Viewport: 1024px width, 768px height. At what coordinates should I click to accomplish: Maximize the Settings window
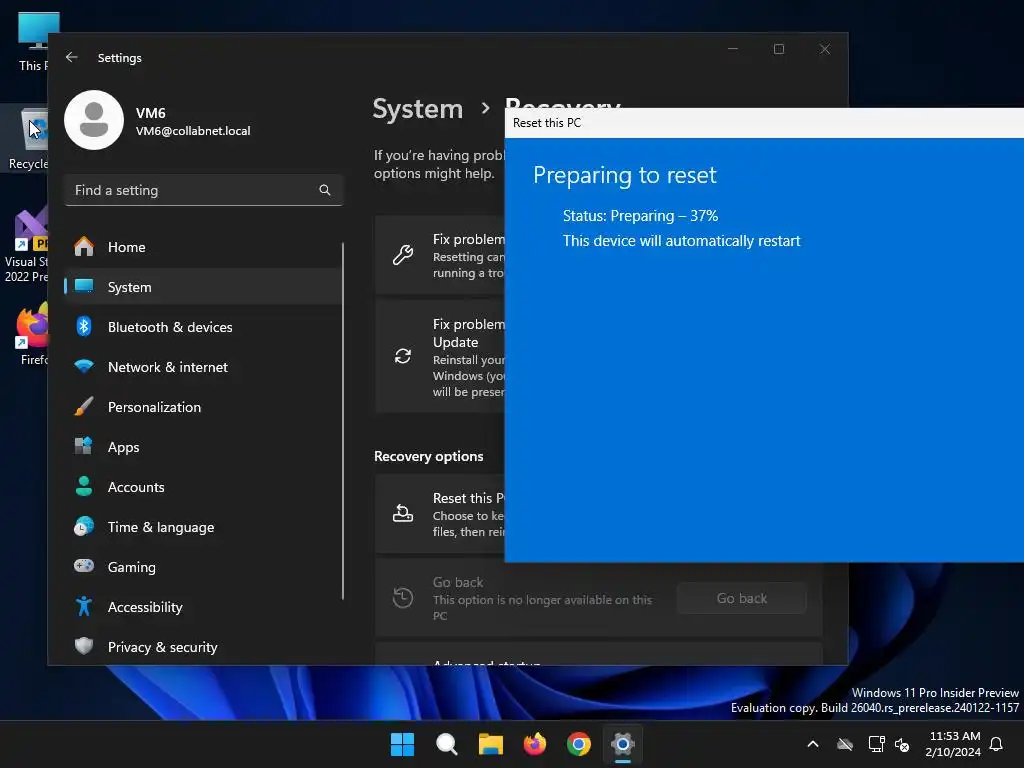(x=778, y=49)
